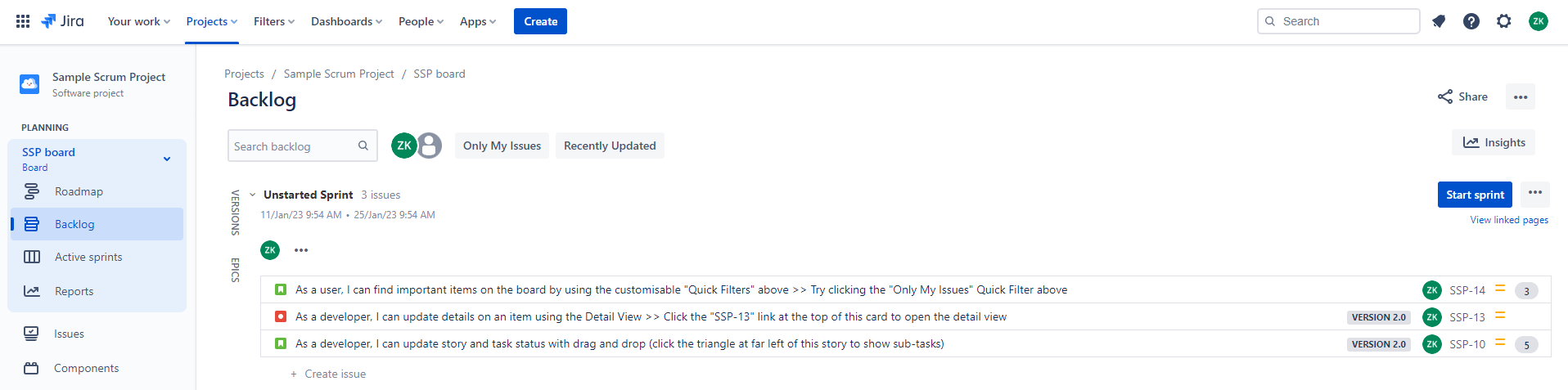
Task: Open the help question mark icon
Action: pos(1471,21)
